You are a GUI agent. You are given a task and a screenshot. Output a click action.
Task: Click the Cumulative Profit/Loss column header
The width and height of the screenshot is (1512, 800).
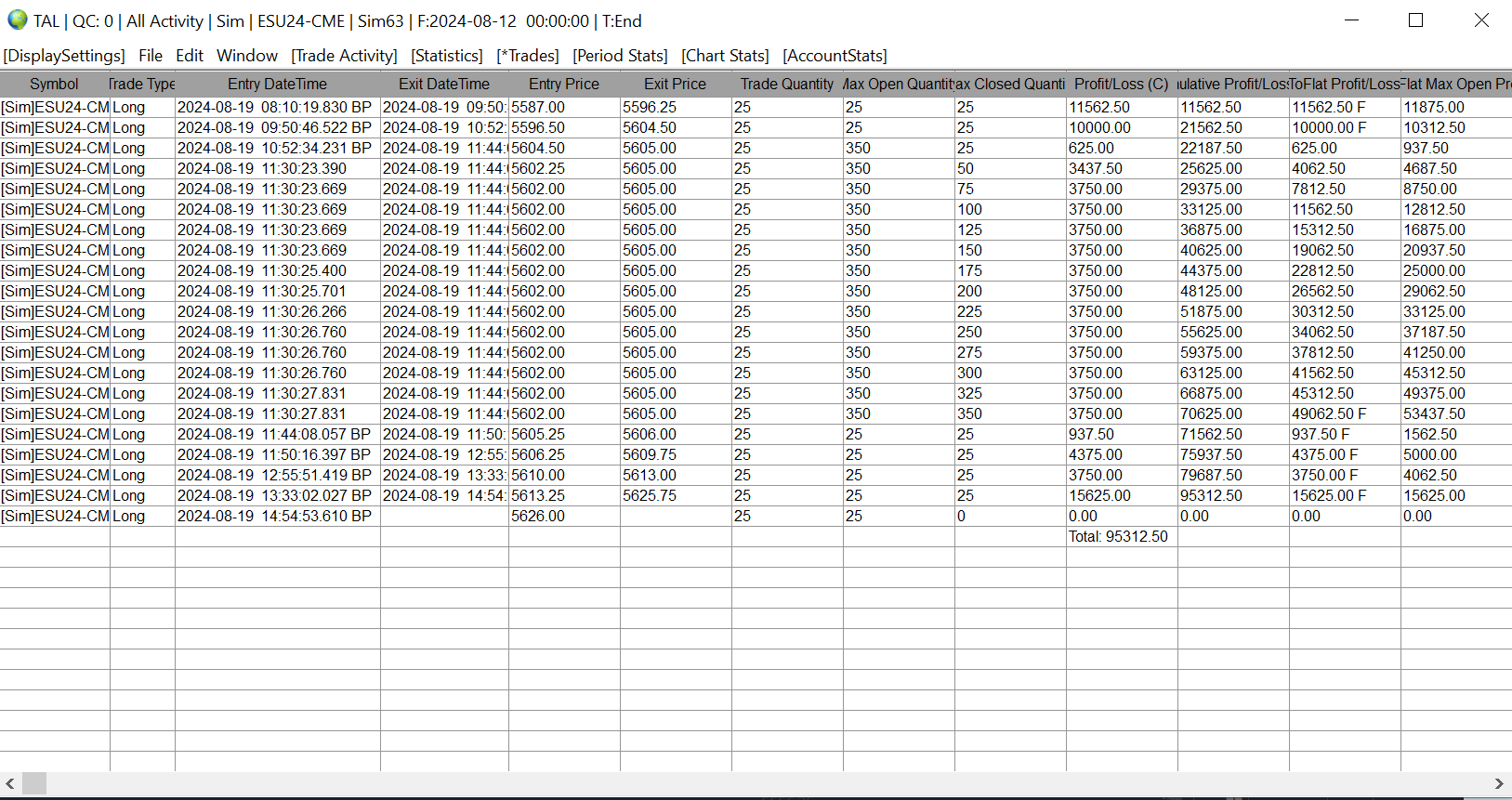tap(1233, 84)
